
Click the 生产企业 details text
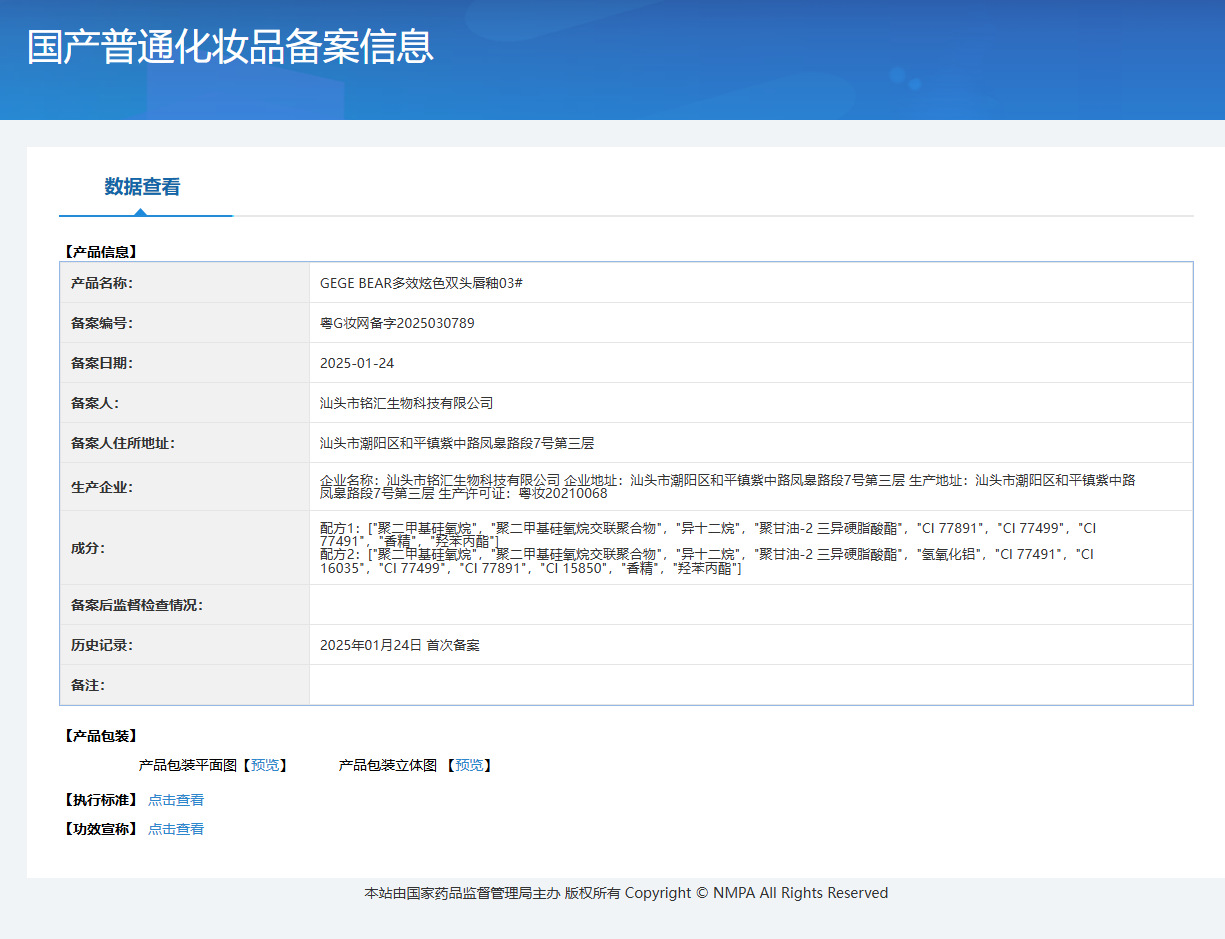point(727,486)
